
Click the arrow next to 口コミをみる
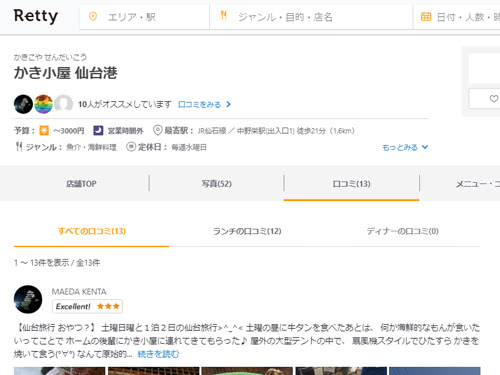click(228, 104)
